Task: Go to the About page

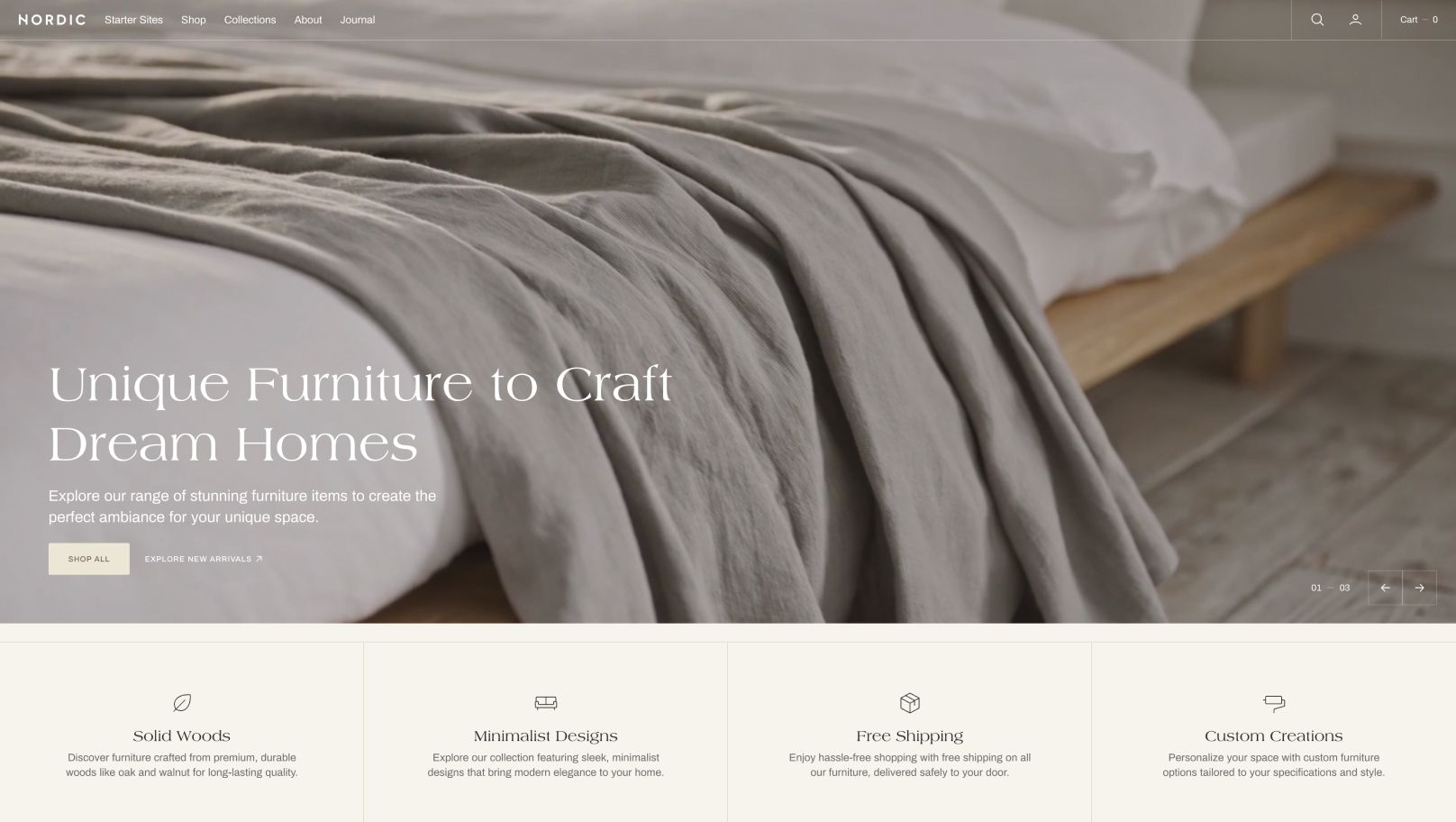Action: pos(308,20)
